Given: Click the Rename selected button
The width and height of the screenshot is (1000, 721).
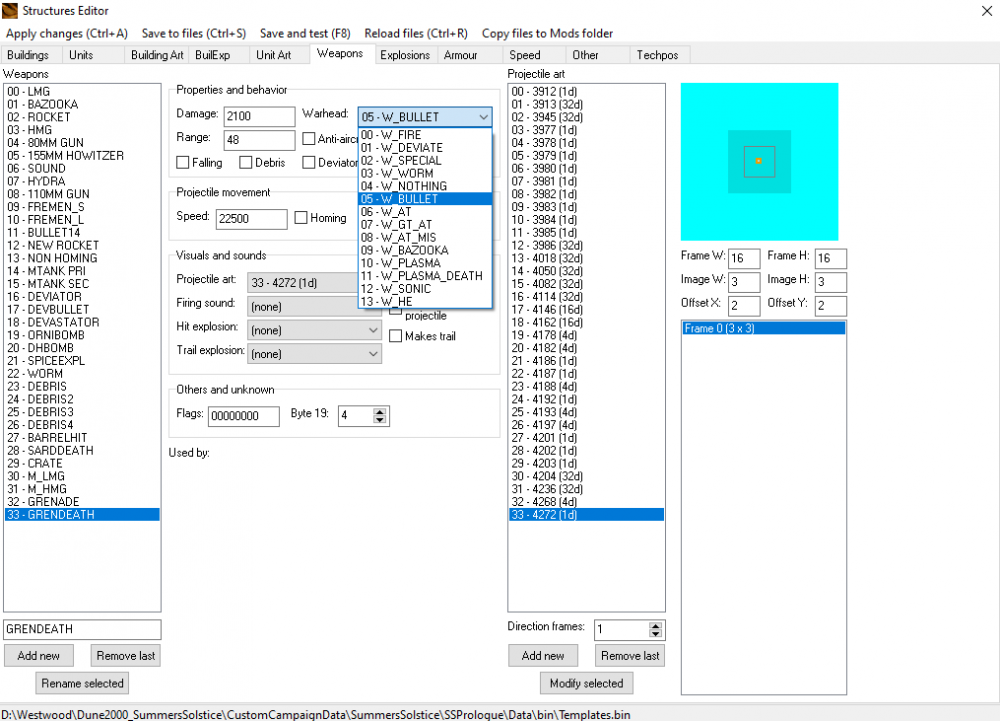Looking at the screenshot, I should 82,684.
